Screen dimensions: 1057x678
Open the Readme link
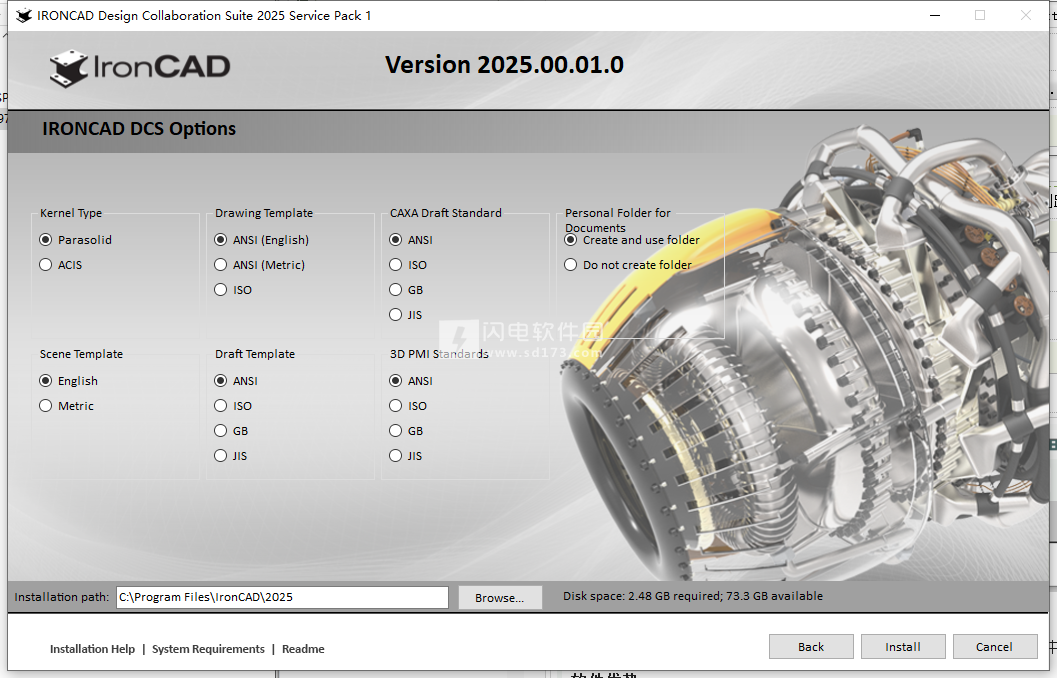pos(303,649)
